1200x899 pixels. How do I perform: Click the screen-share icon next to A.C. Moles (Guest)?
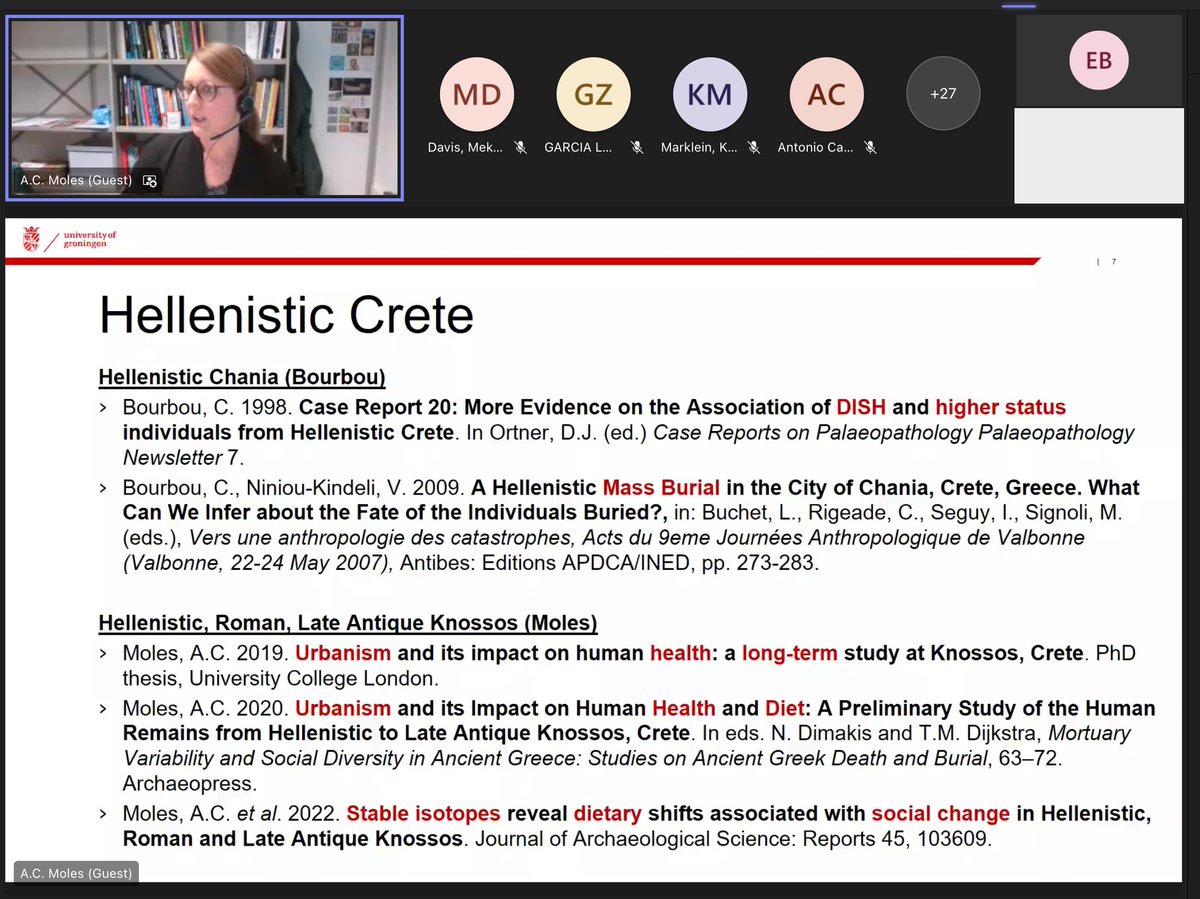[x=150, y=181]
